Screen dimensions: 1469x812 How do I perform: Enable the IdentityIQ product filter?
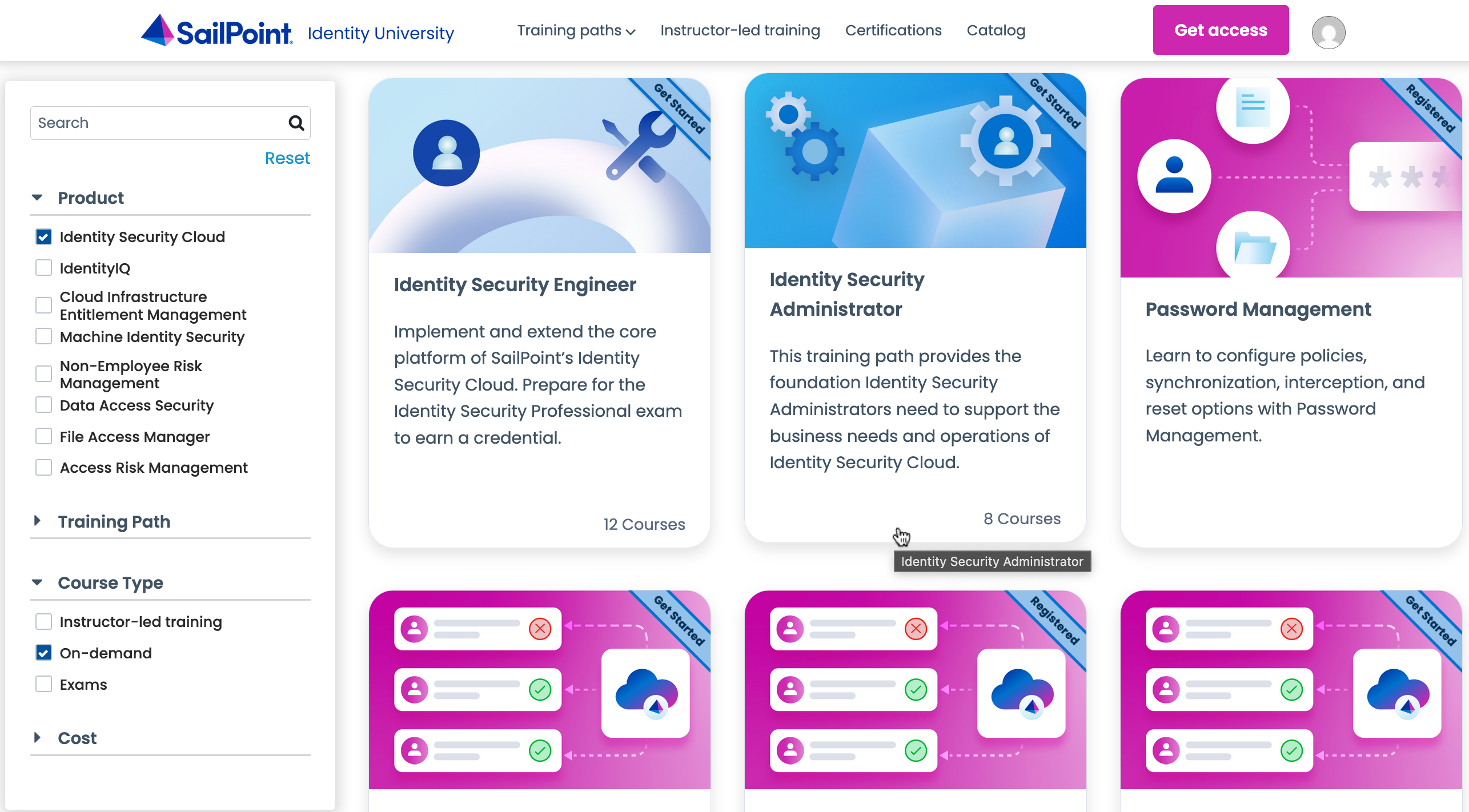[x=43, y=267]
